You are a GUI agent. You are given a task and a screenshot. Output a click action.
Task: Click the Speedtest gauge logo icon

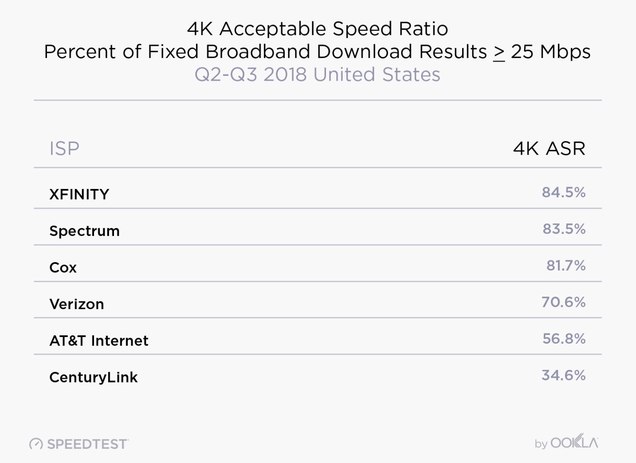[36, 444]
